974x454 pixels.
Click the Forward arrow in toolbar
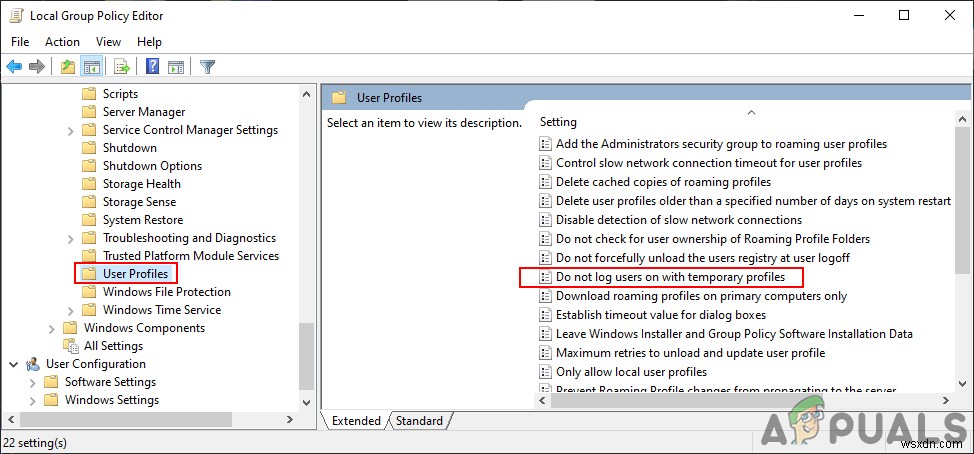[x=37, y=67]
